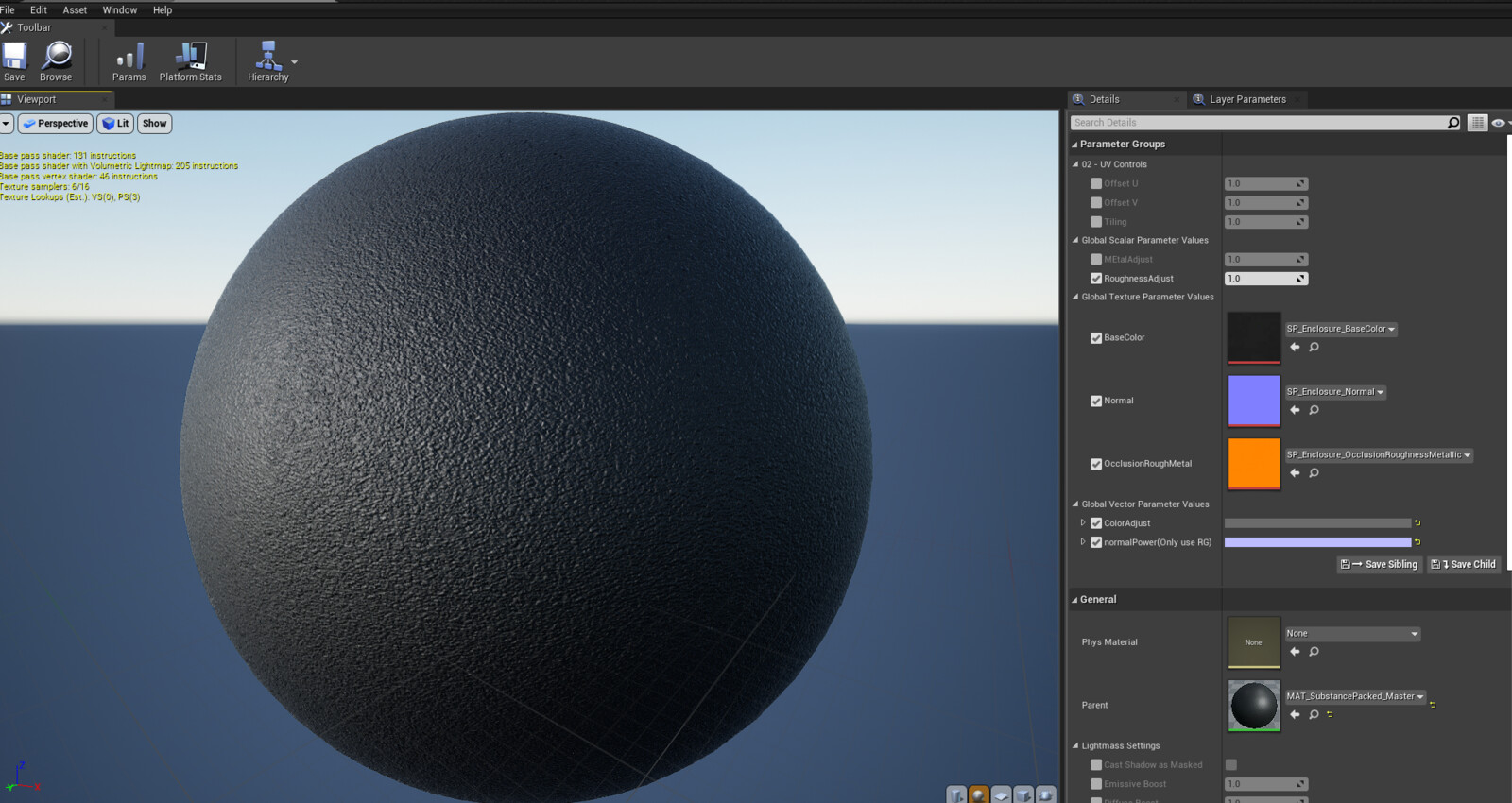Expand normalPower vector channels
This screenshot has height=803, width=1512.
pyautogui.click(x=1083, y=542)
